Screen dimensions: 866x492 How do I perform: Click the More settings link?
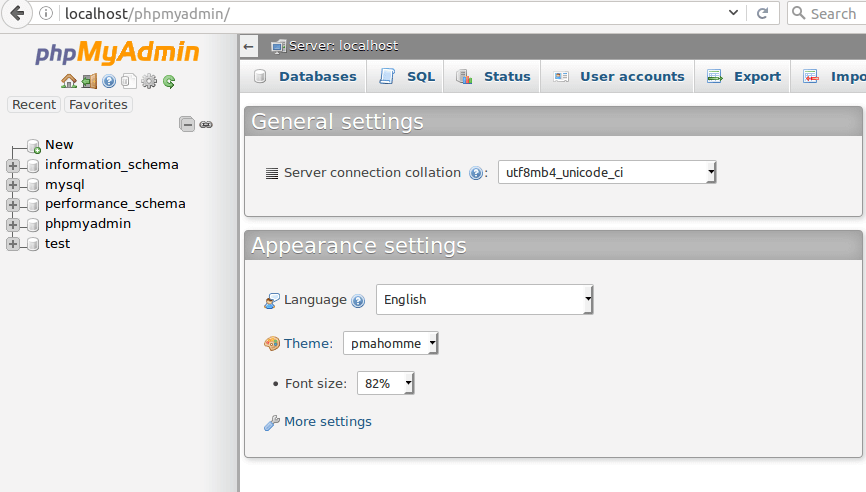pyautogui.click(x=327, y=422)
